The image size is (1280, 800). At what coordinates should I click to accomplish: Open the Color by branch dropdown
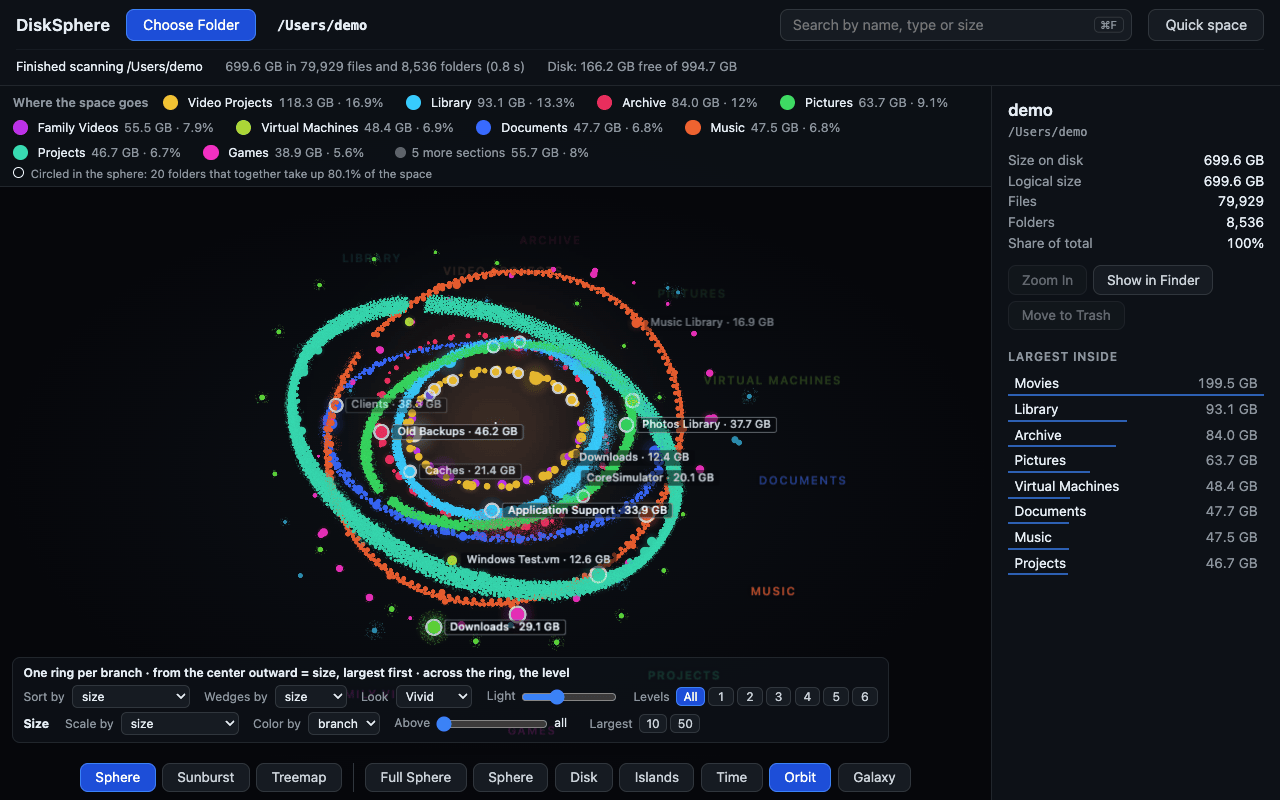point(344,724)
